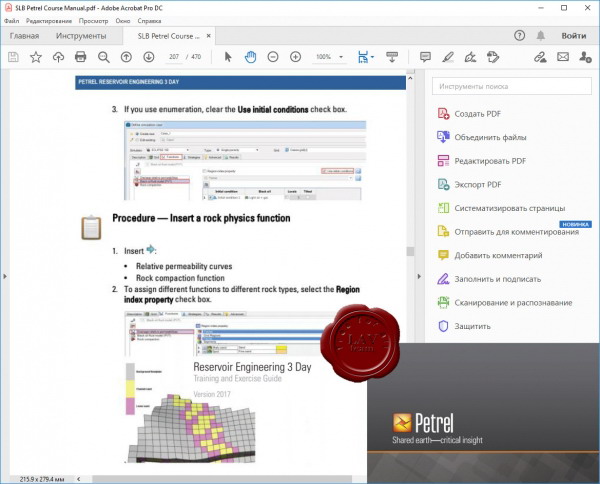Viewport: 600px width, 484px height.
Task: Click the НОВИНКА badge
Action: pos(576,224)
